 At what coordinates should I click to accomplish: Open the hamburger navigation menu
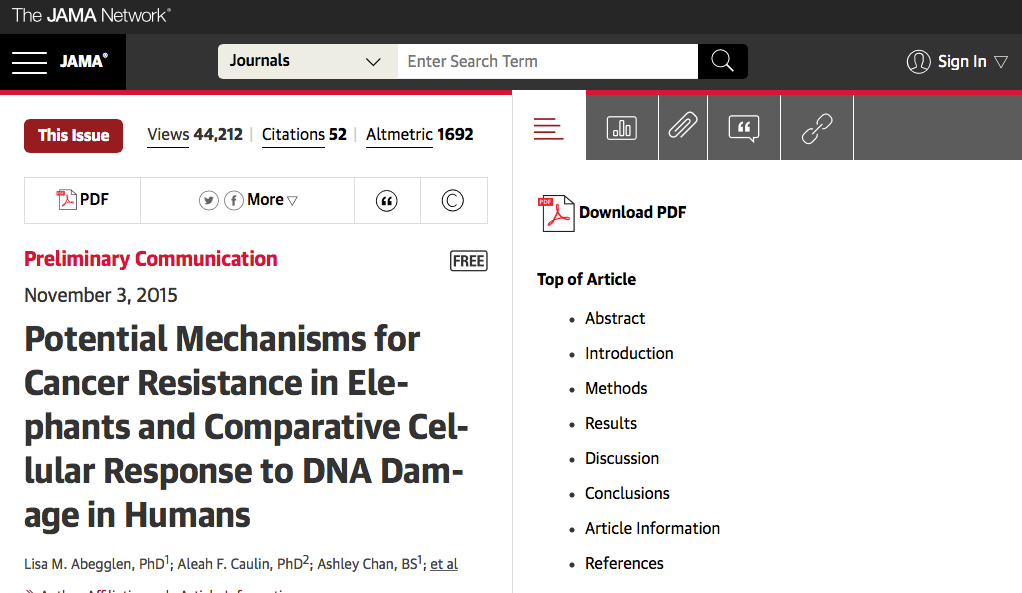tap(29, 62)
